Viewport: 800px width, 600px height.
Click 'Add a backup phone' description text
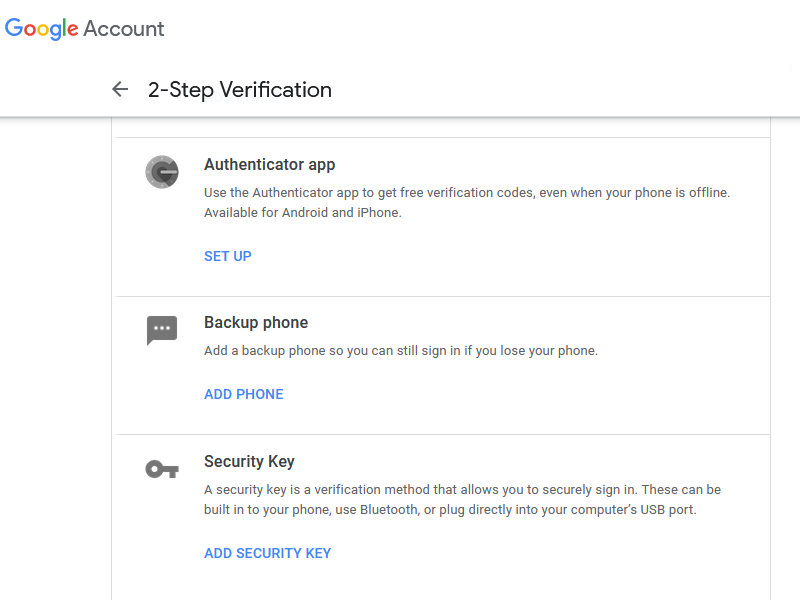(x=400, y=351)
